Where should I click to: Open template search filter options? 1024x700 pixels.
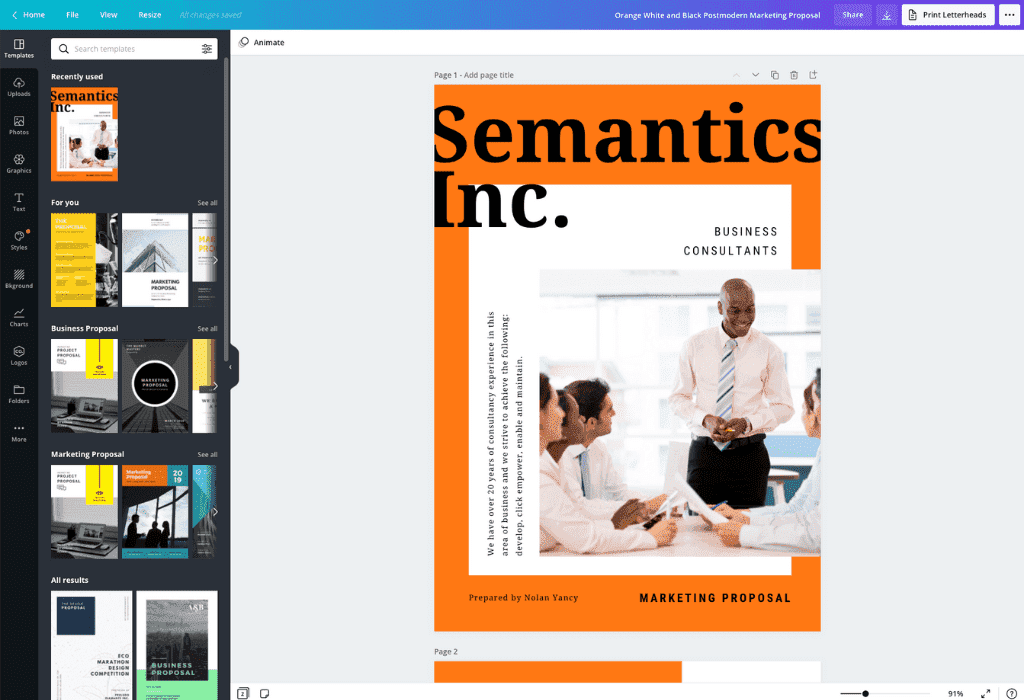point(208,48)
